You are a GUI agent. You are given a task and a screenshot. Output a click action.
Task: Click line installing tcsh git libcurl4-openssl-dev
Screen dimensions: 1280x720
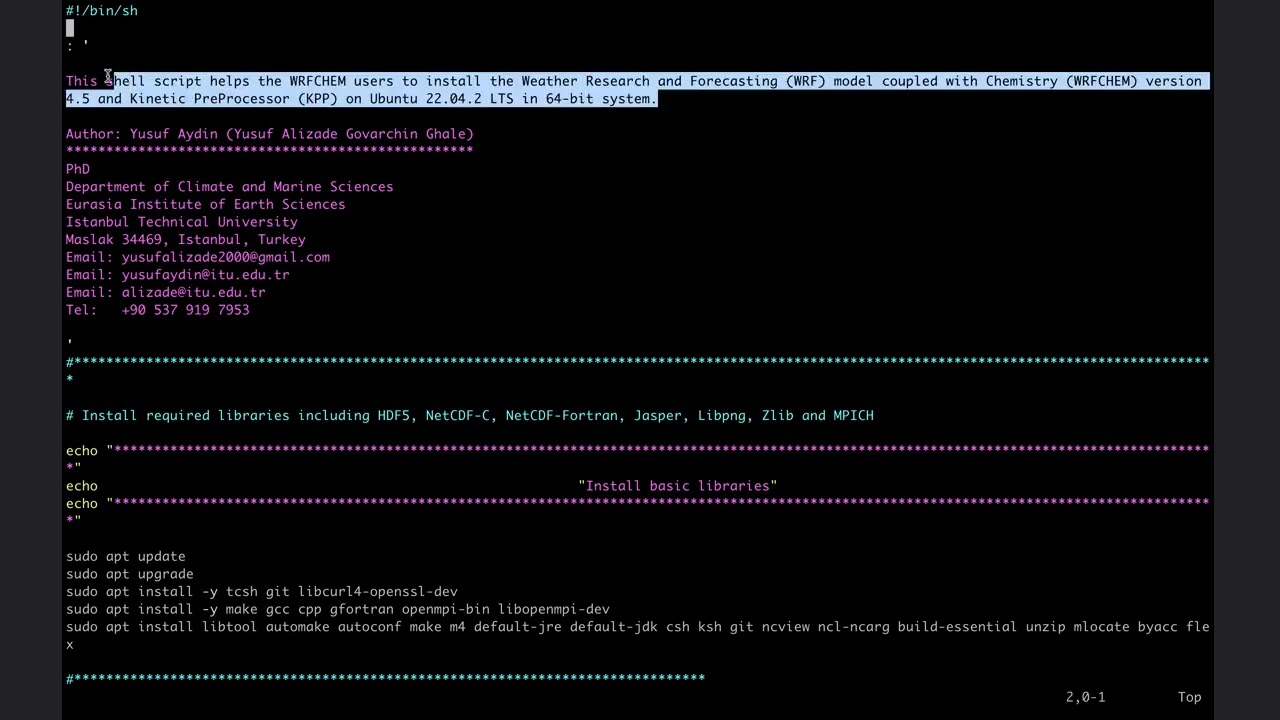(262, 592)
